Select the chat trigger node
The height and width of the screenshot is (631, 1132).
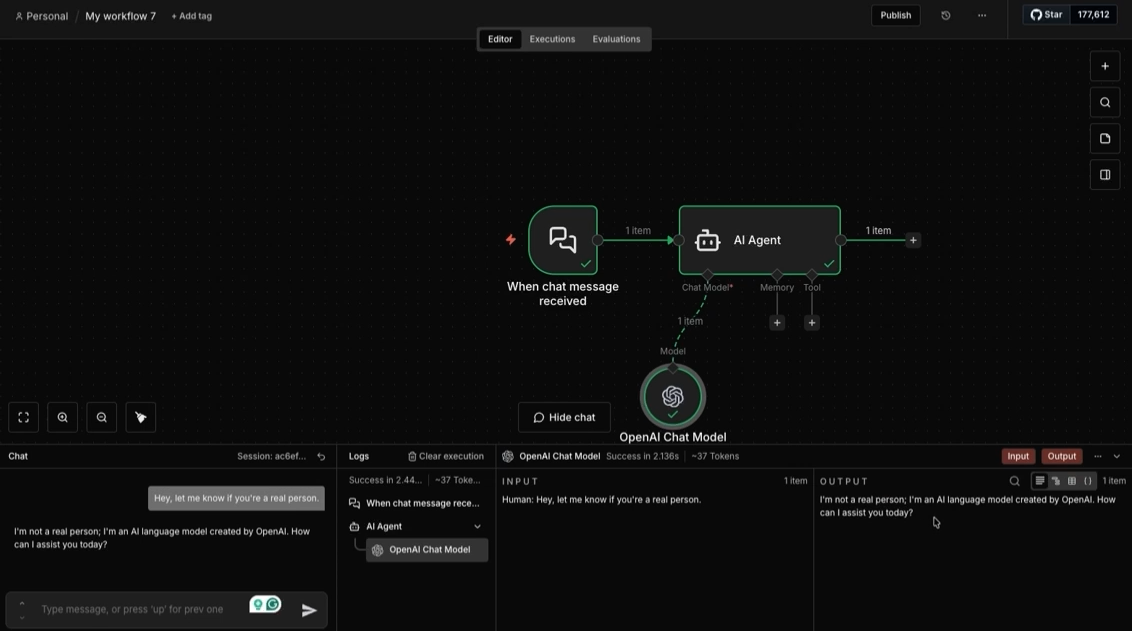coord(563,240)
